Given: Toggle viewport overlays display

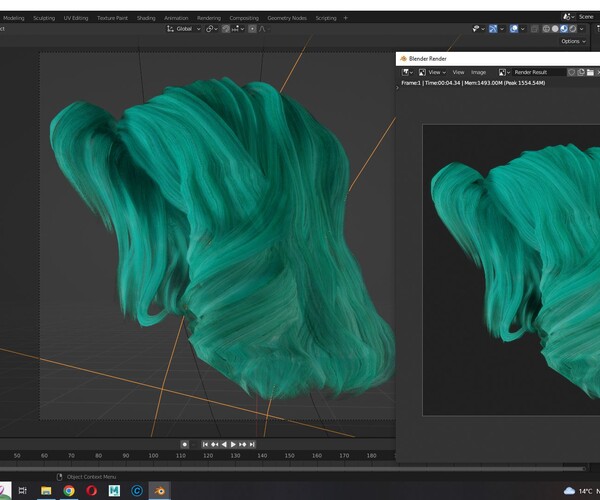Looking at the screenshot, I should [x=514, y=29].
